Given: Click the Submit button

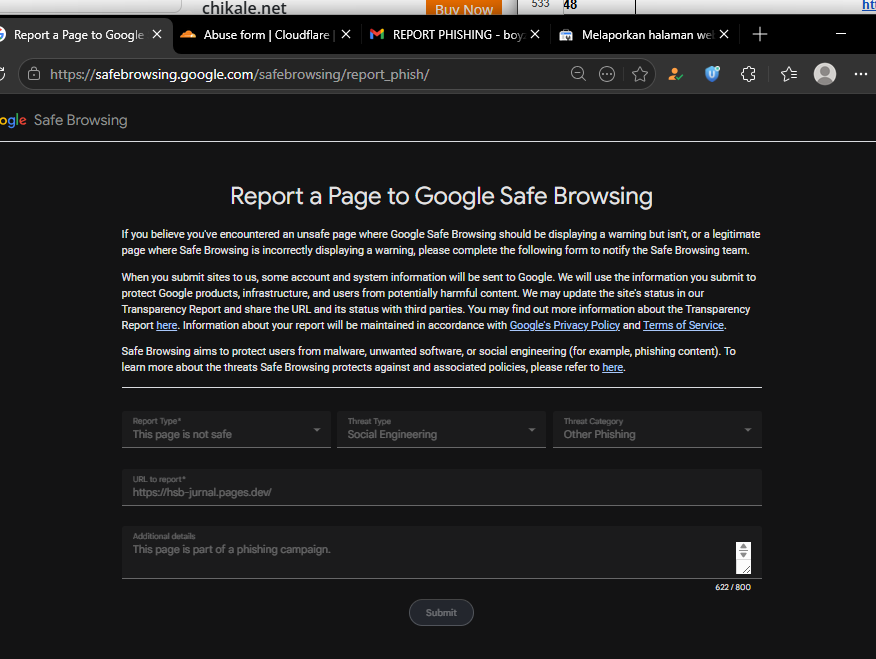Looking at the screenshot, I should tap(441, 613).
